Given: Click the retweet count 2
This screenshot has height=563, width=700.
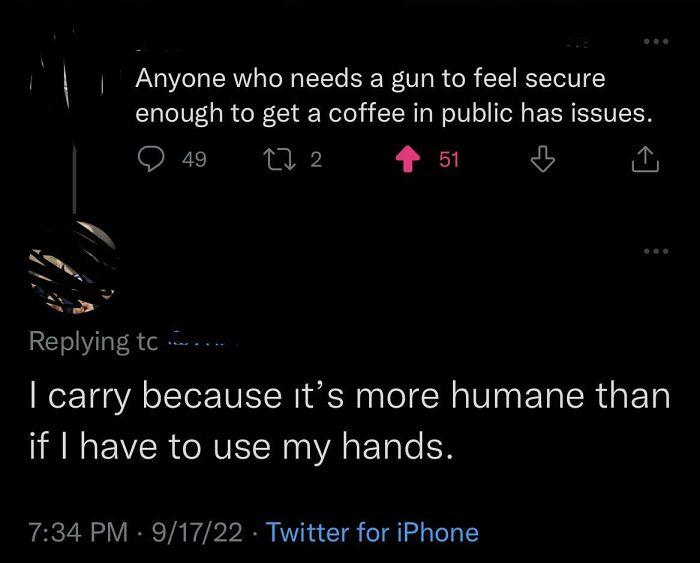Looking at the screenshot, I should (315, 159).
